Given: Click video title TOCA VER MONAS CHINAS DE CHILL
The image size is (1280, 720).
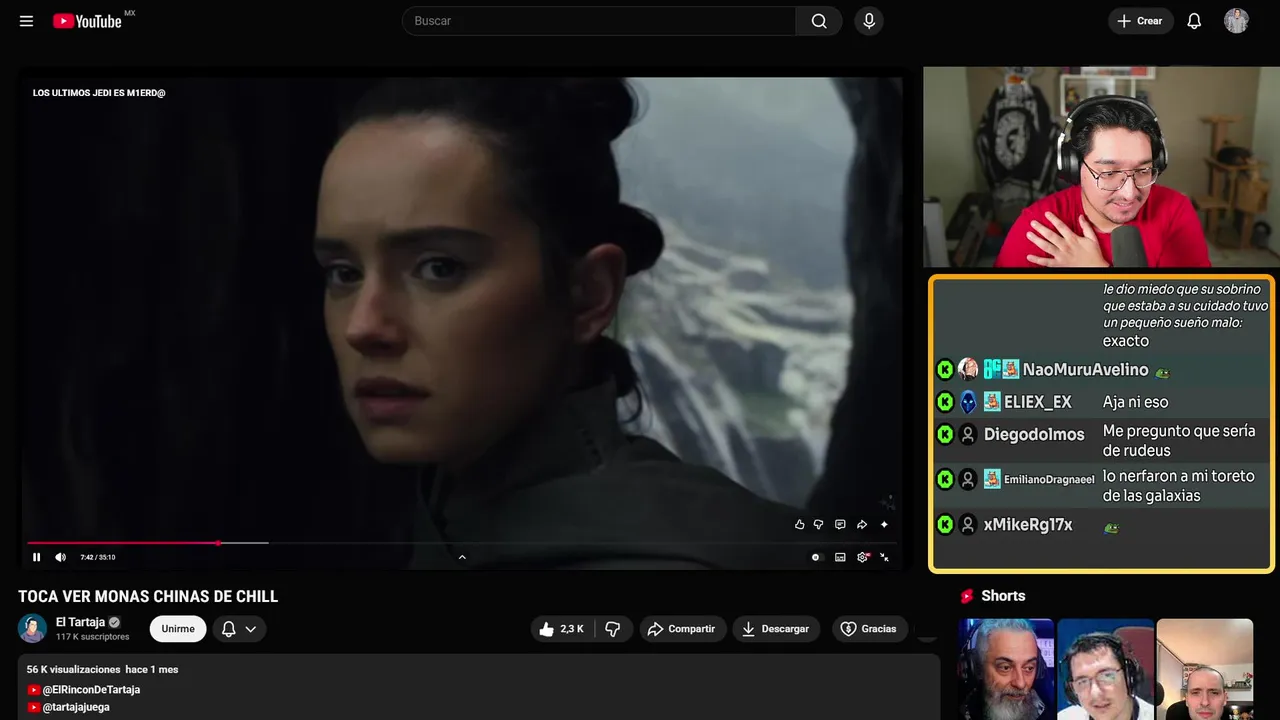Looking at the screenshot, I should [148, 597].
